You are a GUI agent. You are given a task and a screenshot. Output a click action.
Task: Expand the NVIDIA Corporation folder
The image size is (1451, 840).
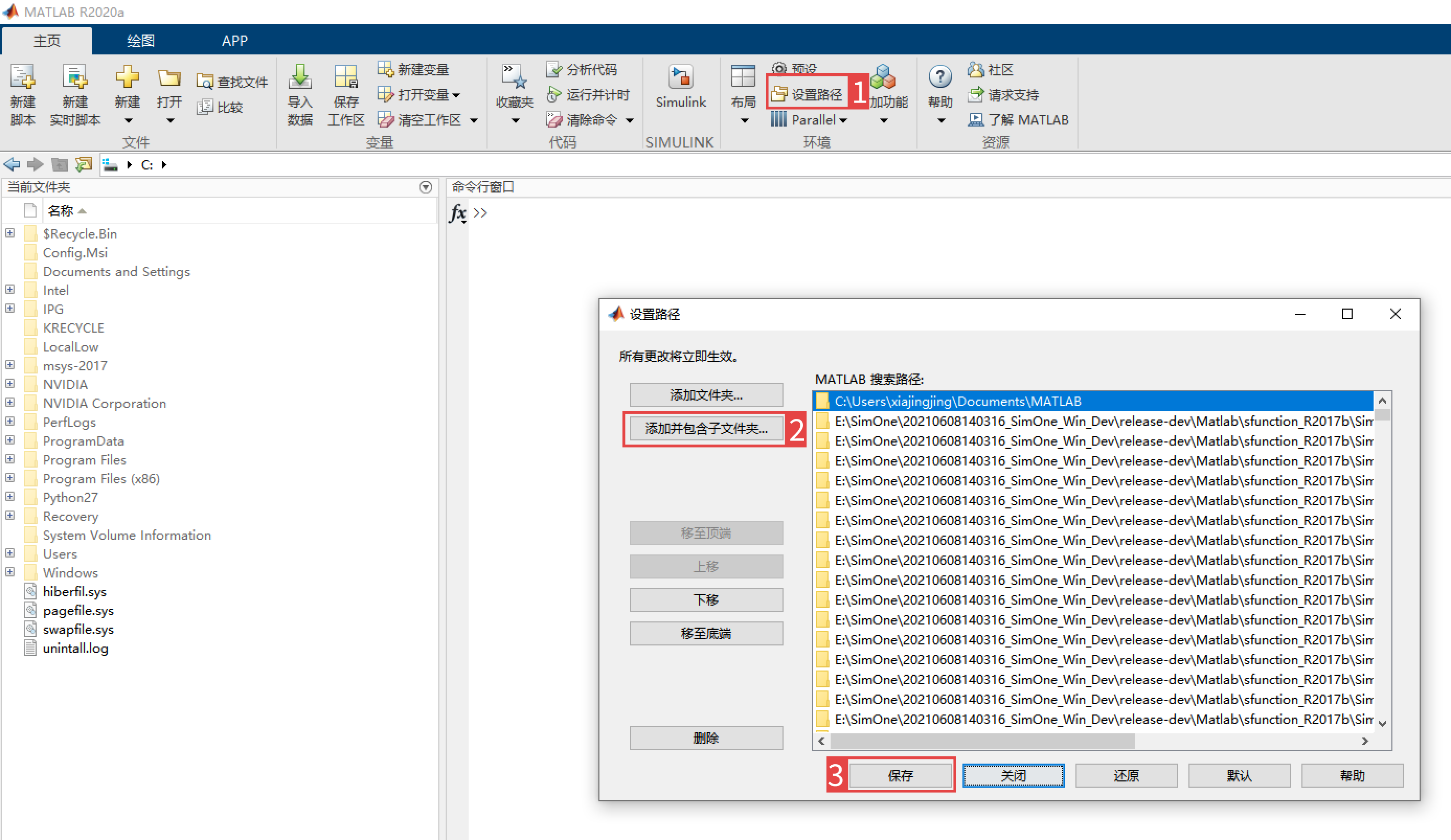10,402
